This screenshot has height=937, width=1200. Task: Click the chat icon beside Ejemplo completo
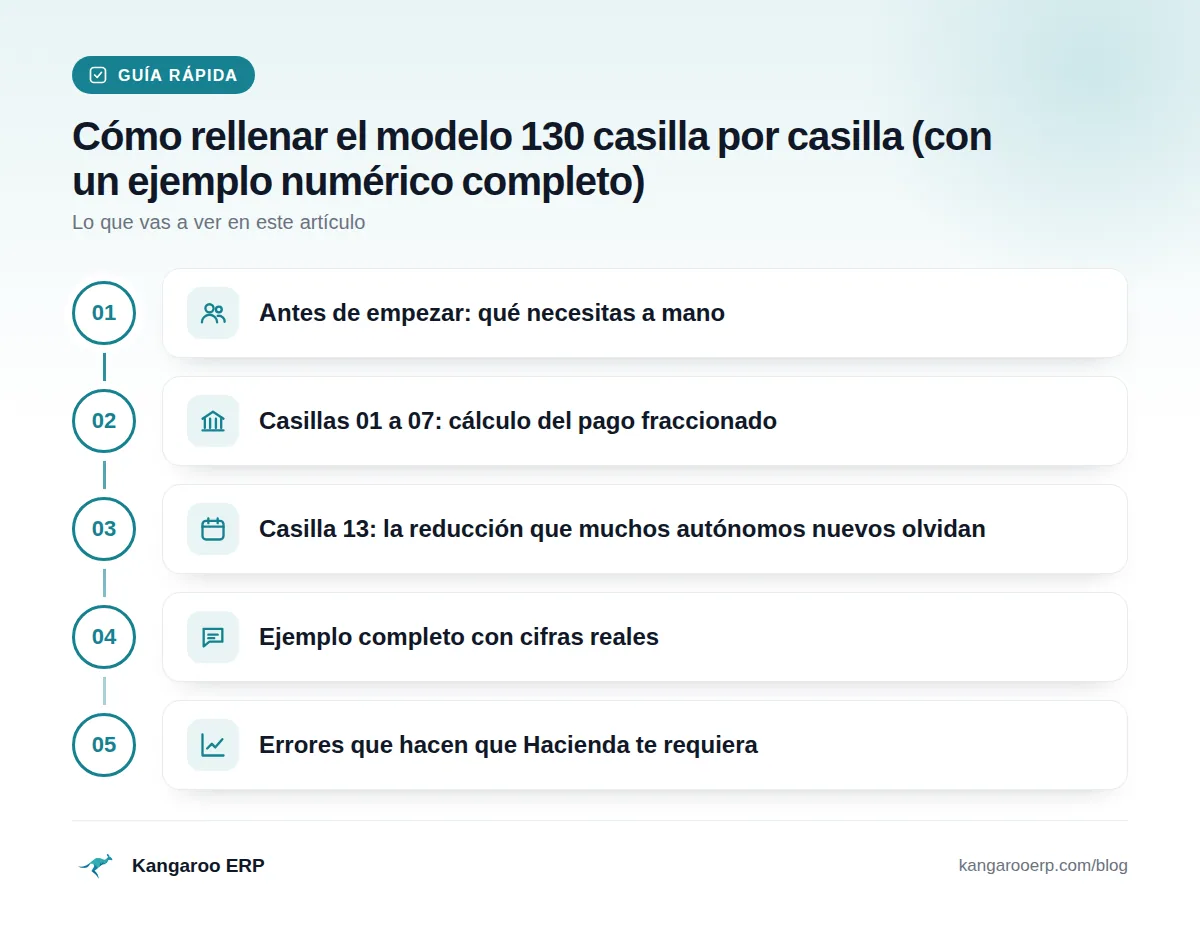(213, 637)
